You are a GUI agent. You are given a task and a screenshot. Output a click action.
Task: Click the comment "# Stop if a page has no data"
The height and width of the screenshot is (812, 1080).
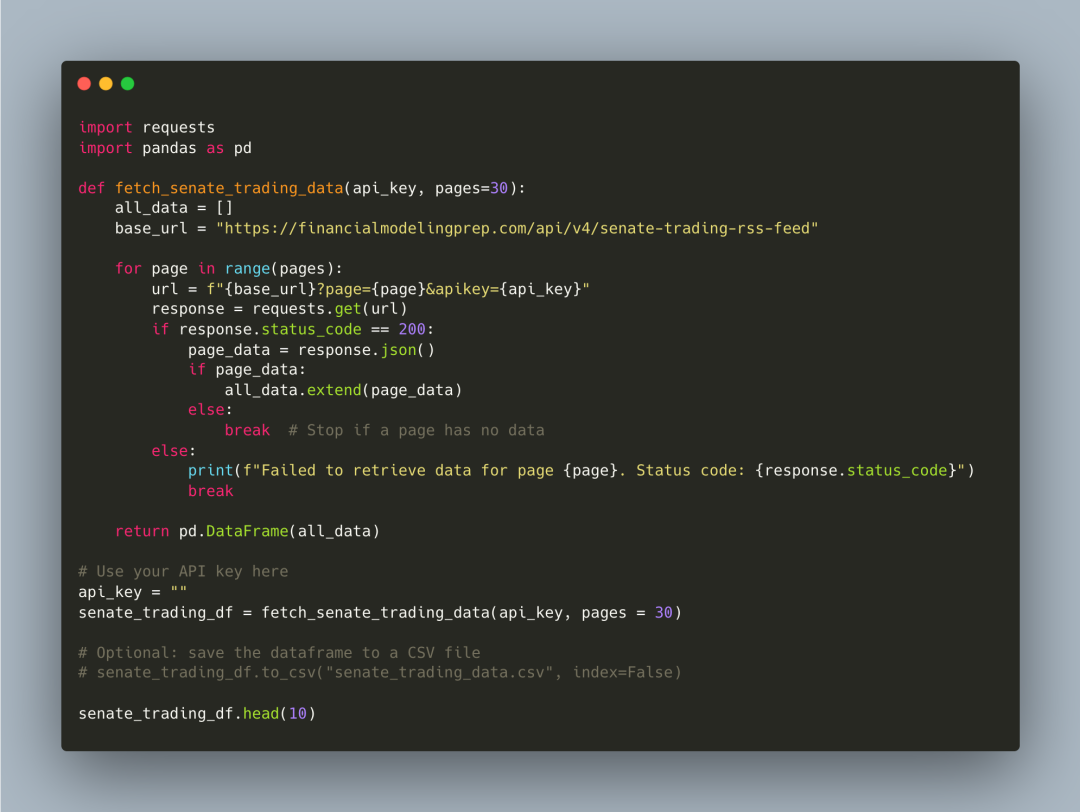pyautogui.click(x=416, y=430)
